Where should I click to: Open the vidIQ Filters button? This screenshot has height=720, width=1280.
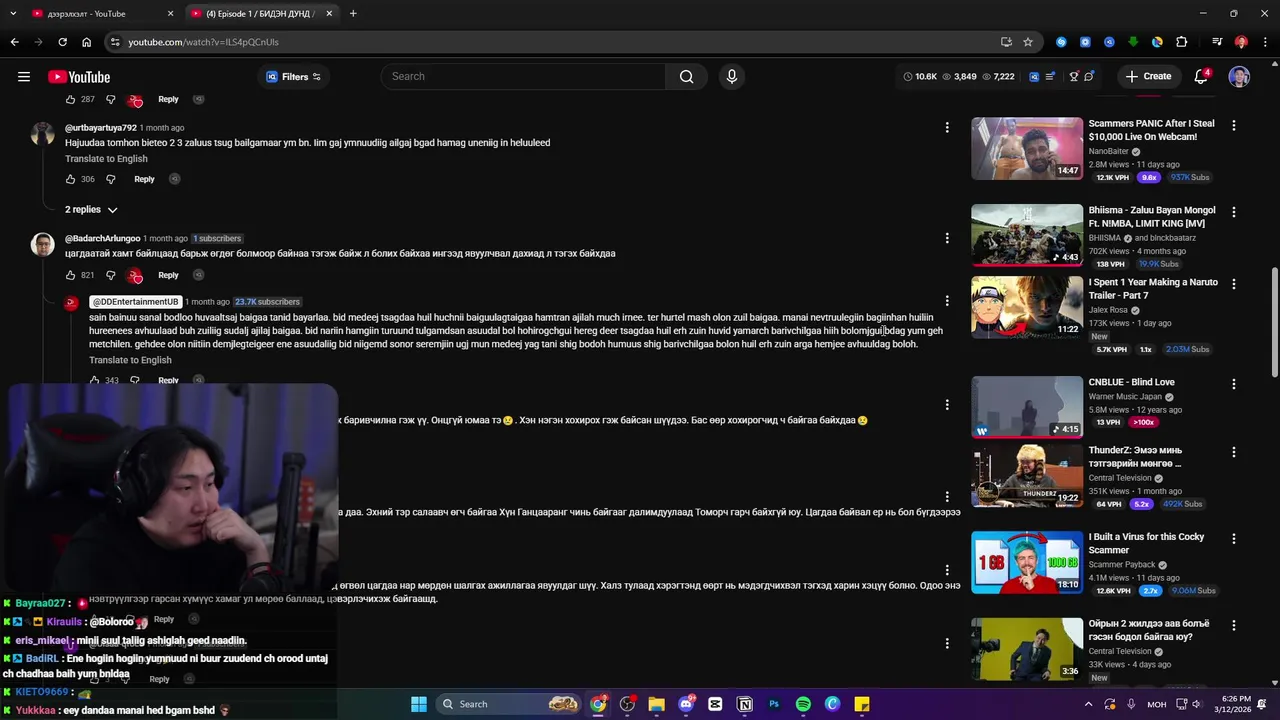tap(293, 77)
